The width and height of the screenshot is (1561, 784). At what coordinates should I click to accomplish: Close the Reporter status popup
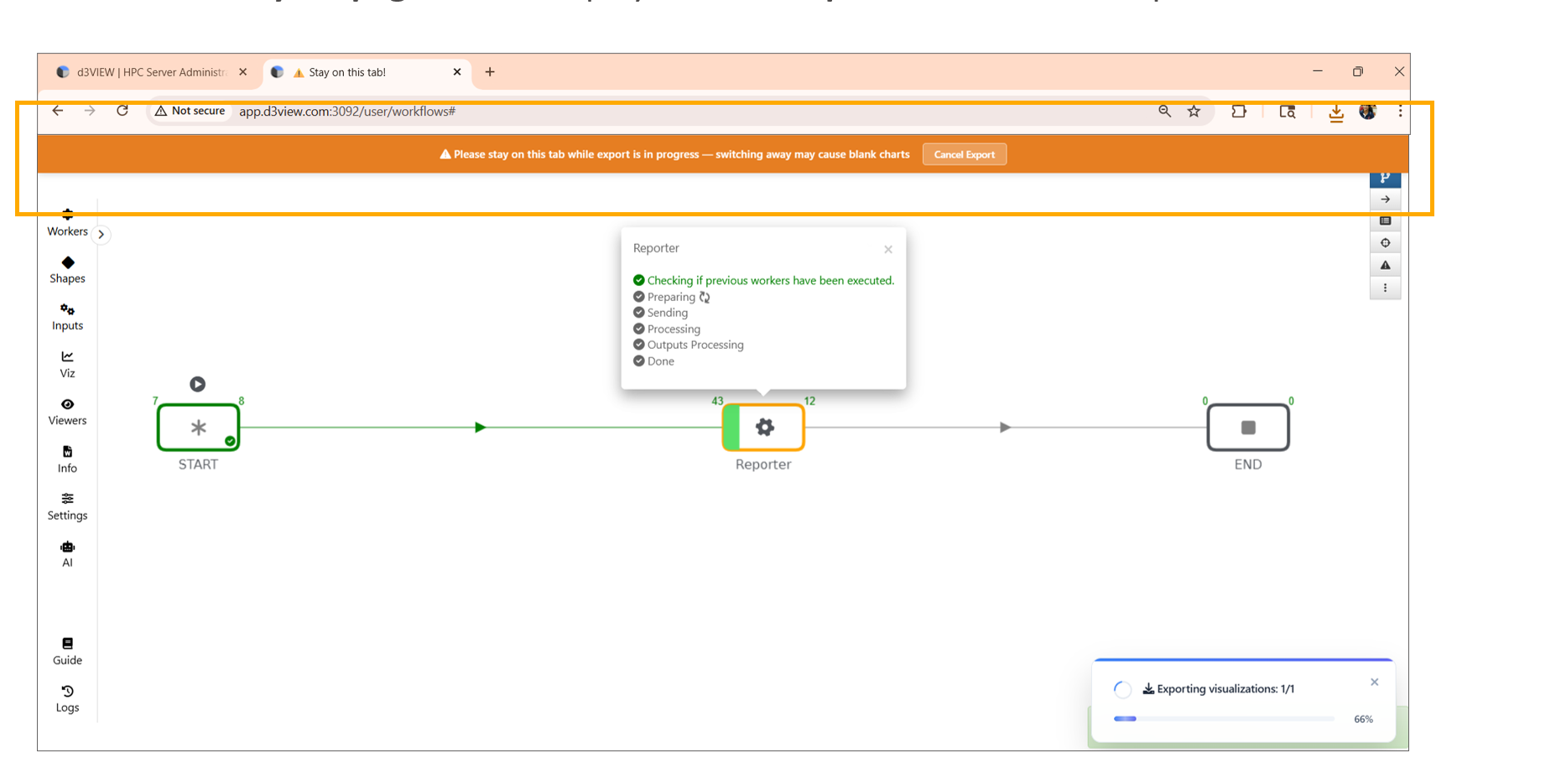(887, 250)
